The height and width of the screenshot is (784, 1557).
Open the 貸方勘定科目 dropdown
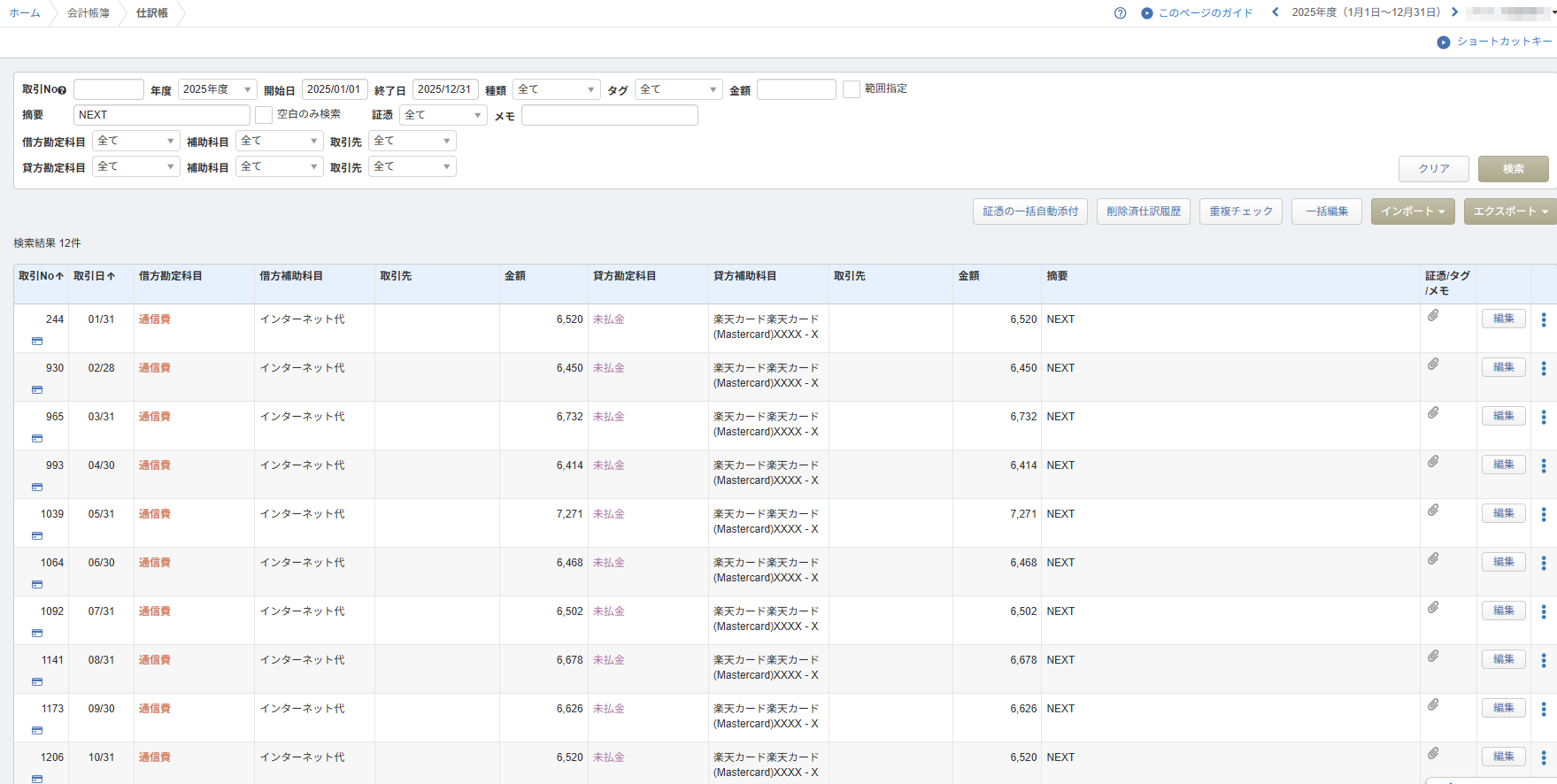pos(136,166)
